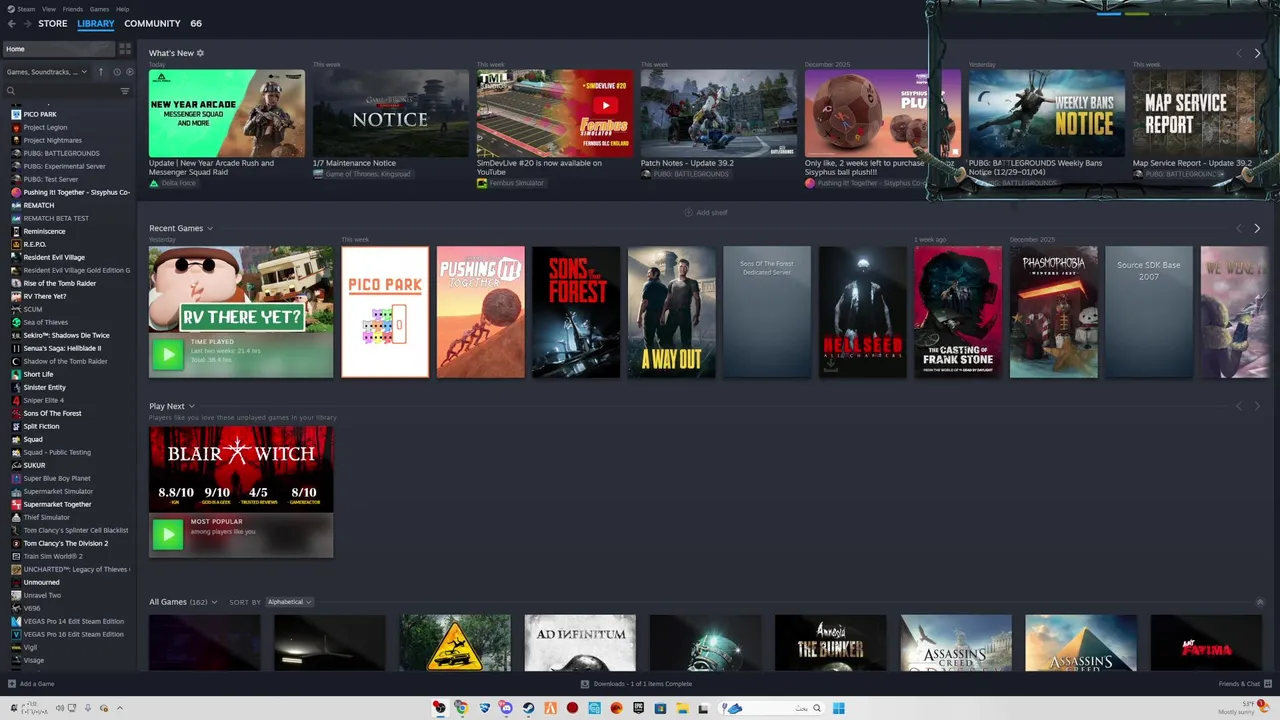The image size is (1280, 720).
Task: Select Sea of Thieves in game list
Action: pyautogui.click(x=46, y=322)
